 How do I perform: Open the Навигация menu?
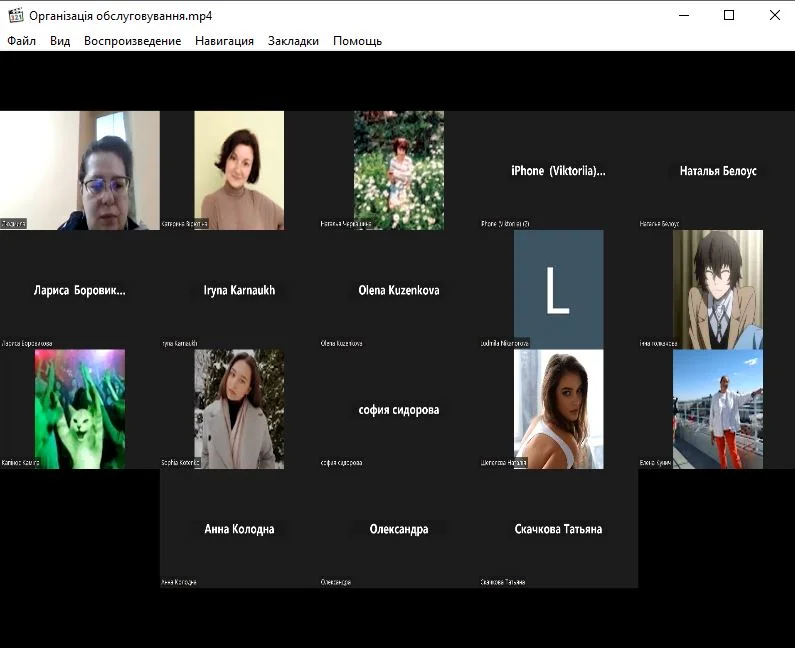click(x=224, y=41)
